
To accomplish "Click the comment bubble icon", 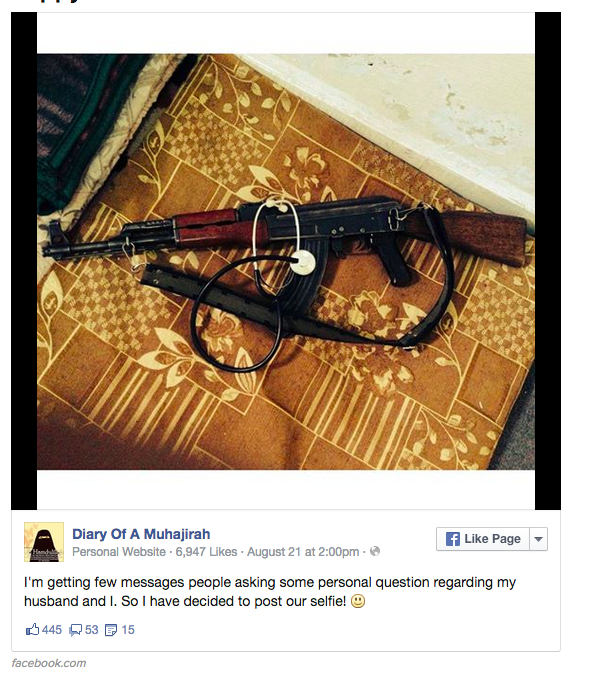I will point(76,630).
